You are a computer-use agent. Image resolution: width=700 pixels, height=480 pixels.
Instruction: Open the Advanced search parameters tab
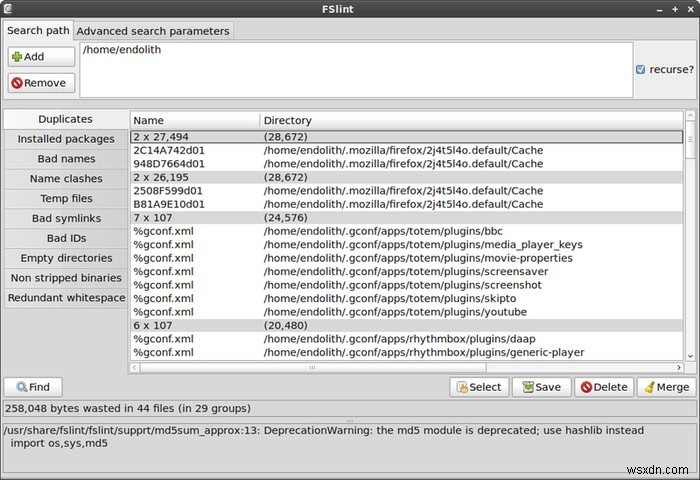(x=153, y=31)
